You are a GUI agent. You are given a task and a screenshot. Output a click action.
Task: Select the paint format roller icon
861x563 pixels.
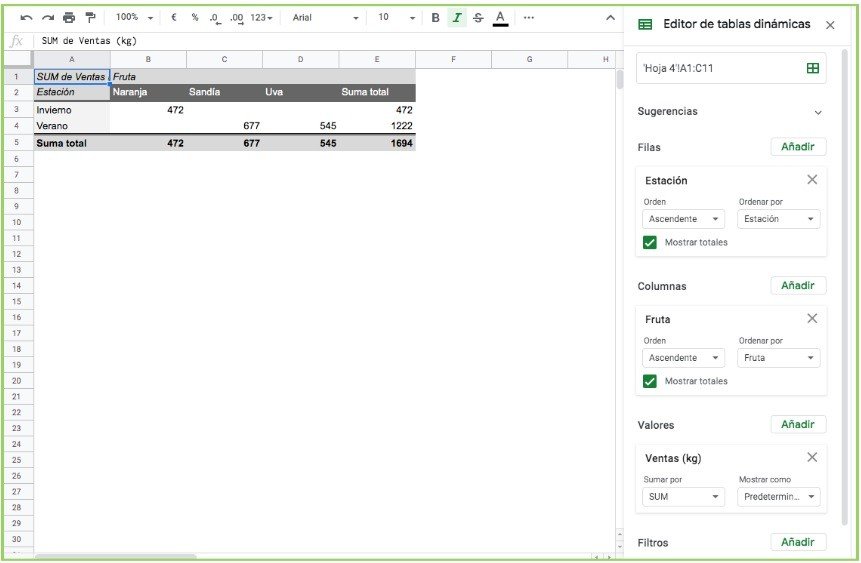90,18
